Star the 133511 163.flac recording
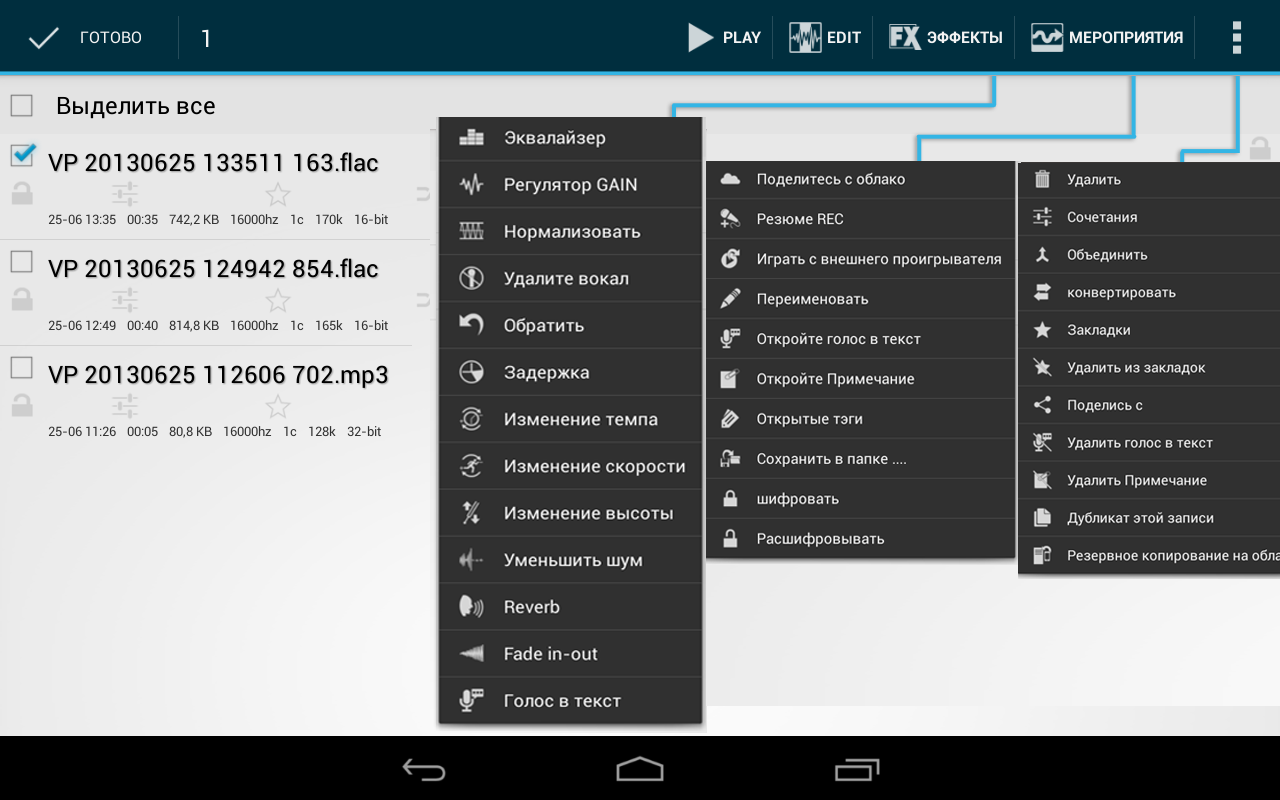This screenshot has height=800, width=1280. pos(278,194)
